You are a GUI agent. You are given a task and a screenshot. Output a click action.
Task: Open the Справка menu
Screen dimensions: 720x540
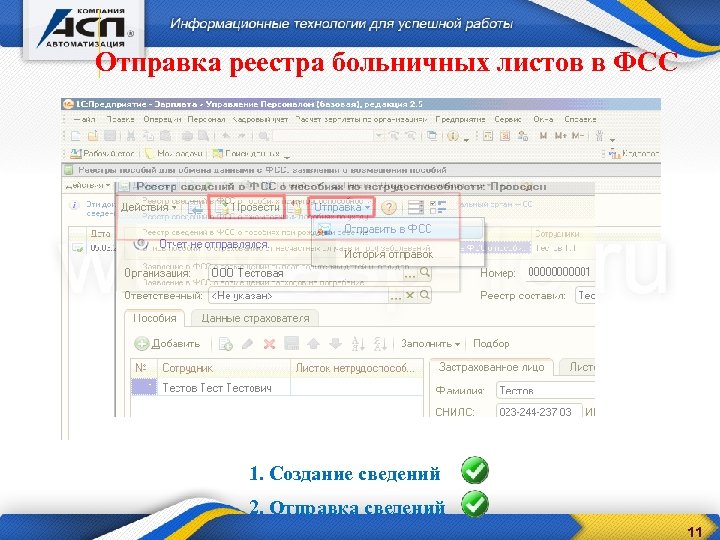(x=580, y=119)
